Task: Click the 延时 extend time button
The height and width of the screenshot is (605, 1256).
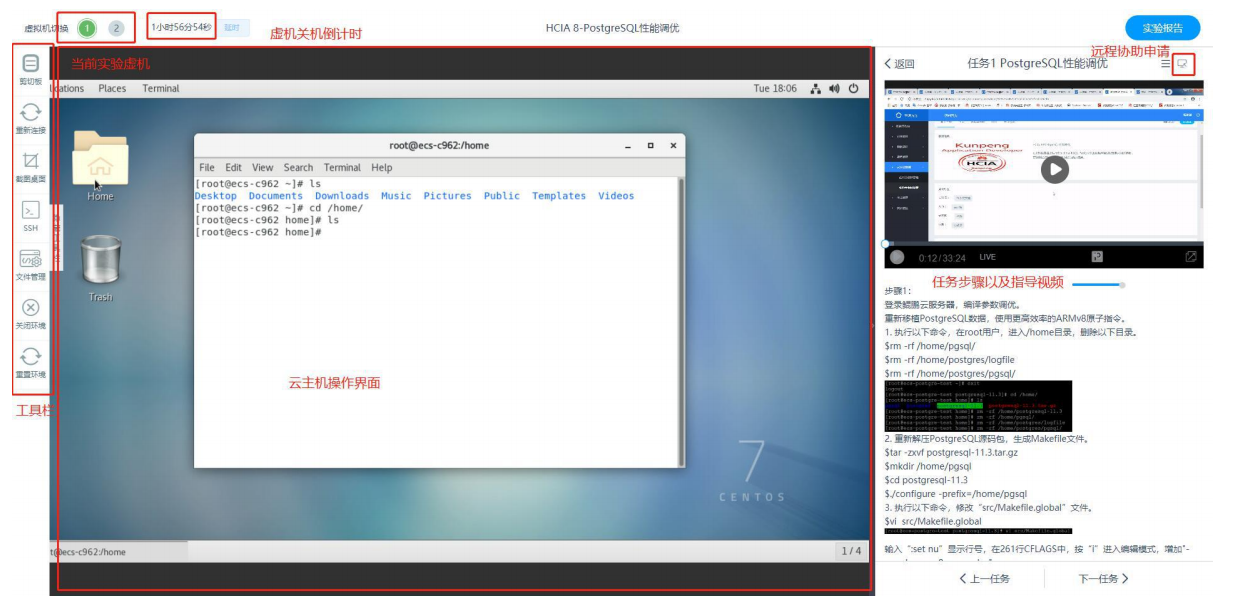Action: [234, 28]
